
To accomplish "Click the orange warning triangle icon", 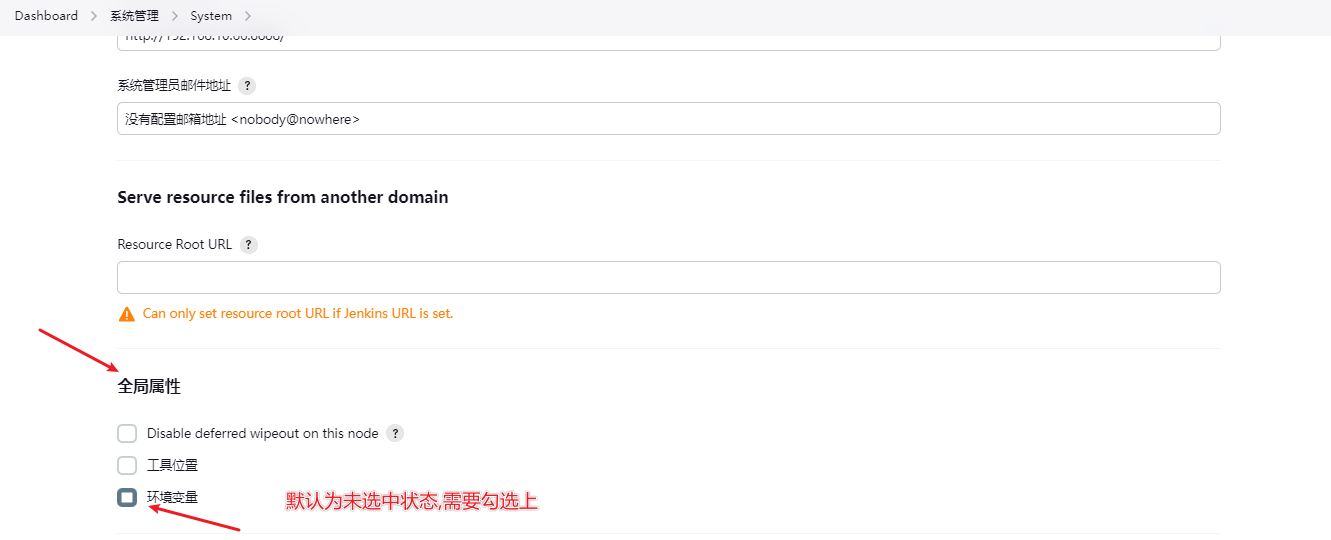I will [x=127, y=314].
